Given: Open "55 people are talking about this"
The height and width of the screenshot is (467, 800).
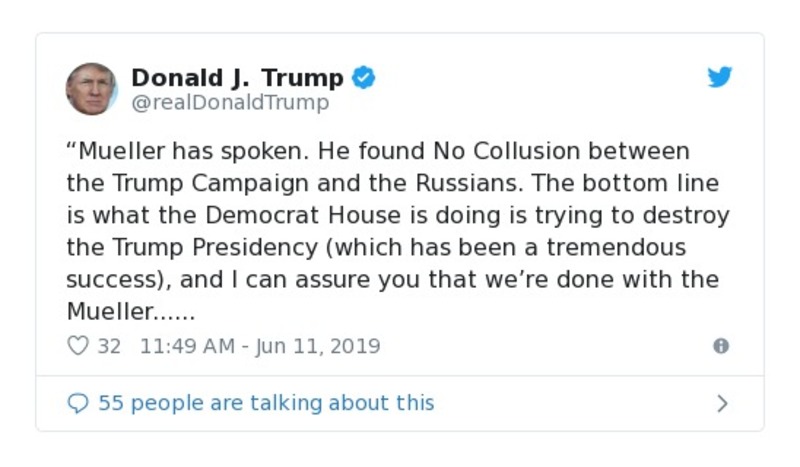Looking at the screenshot, I should pyautogui.click(x=266, y=403).
